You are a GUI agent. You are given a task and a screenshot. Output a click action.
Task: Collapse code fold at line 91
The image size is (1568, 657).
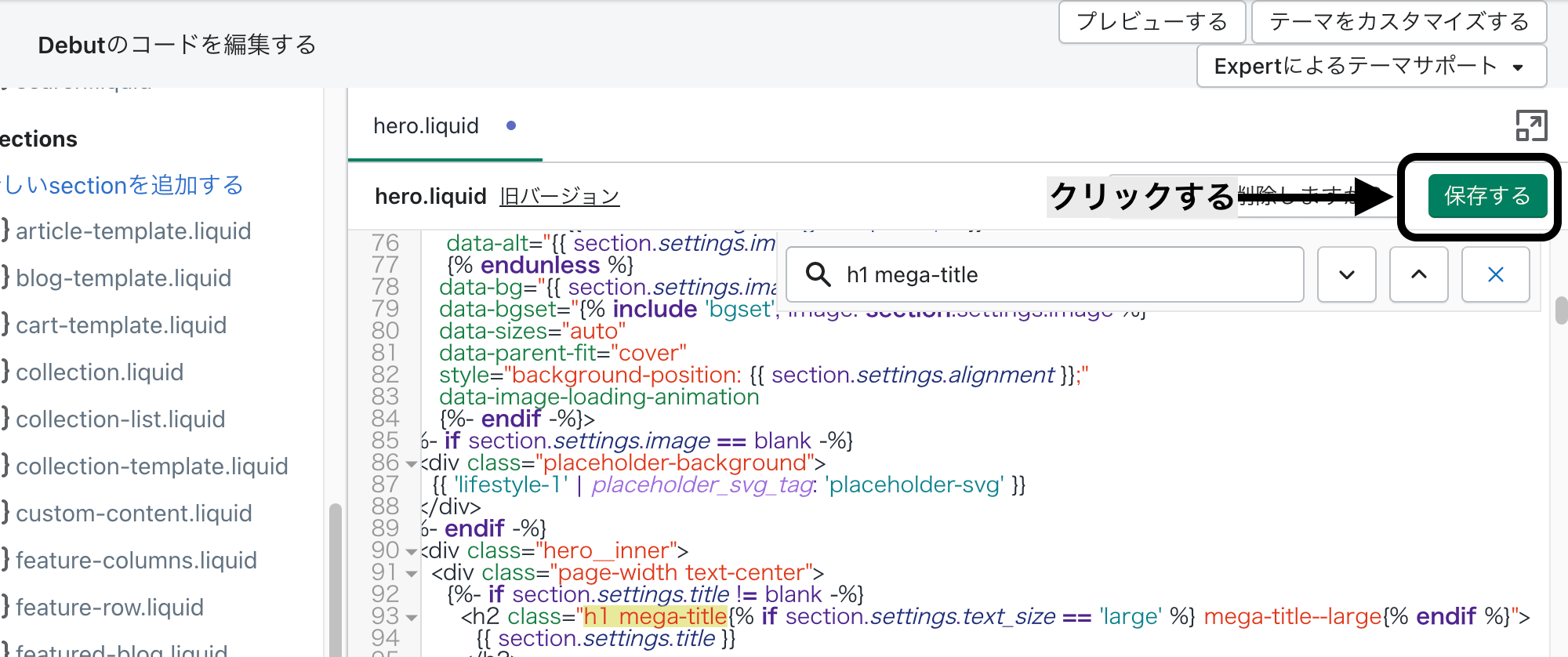point(411,574)
